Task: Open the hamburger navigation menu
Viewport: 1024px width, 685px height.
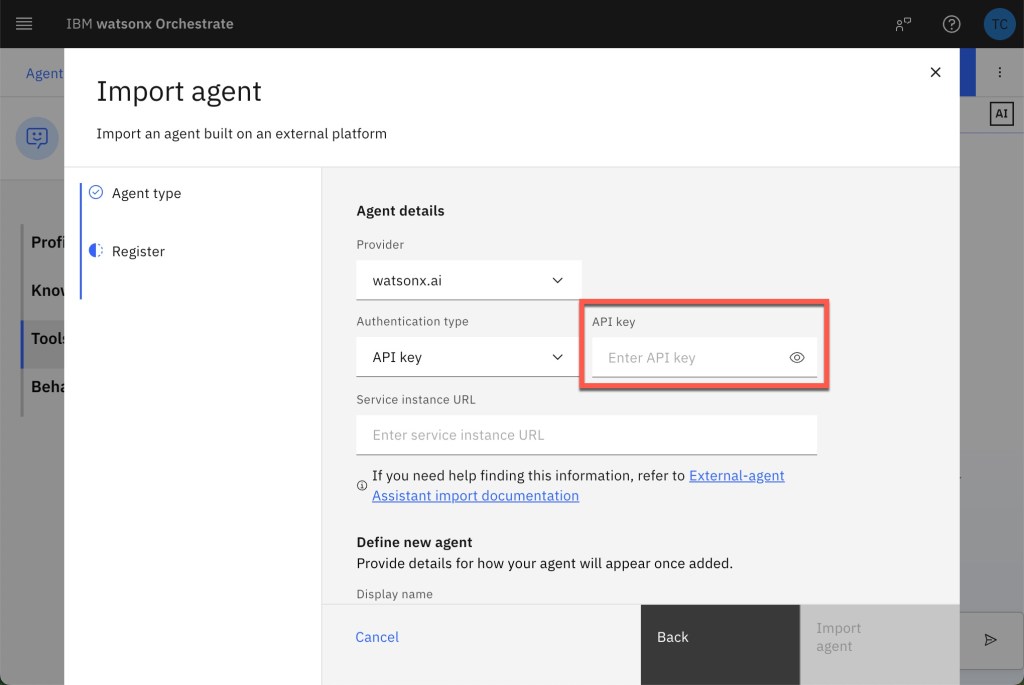Action: (x=24, y=24)
